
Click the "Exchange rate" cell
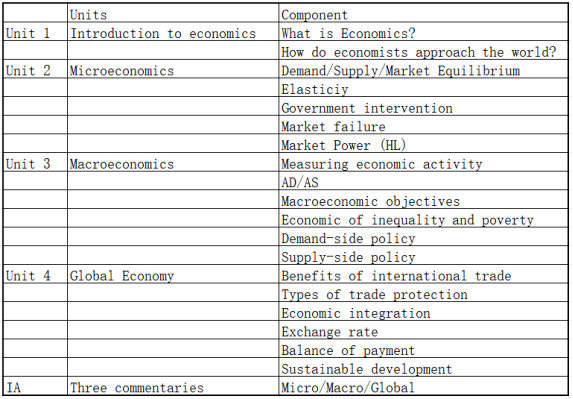coord(423,330)
